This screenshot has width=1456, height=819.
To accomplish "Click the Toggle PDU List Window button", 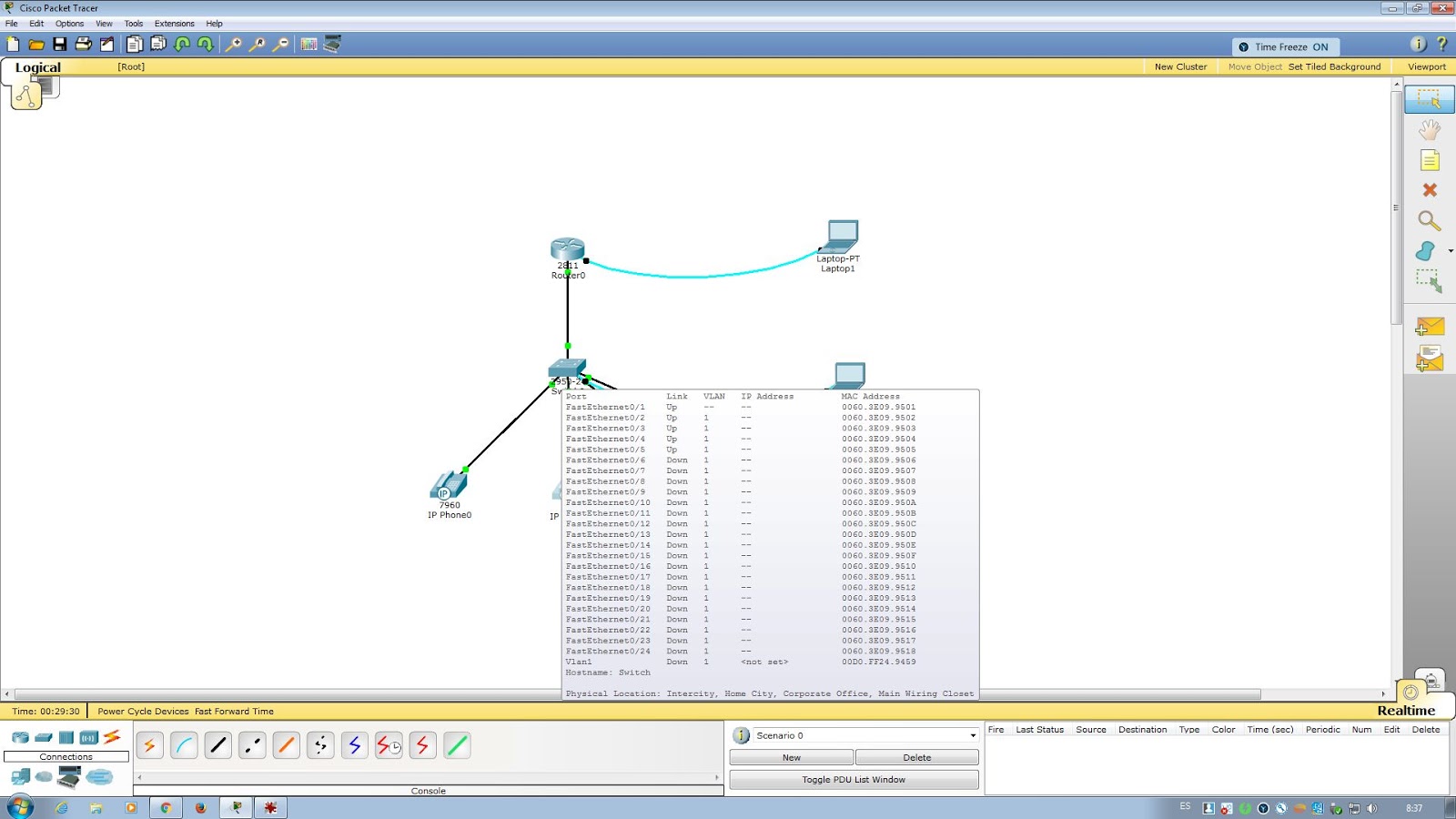I will [854, 779].
